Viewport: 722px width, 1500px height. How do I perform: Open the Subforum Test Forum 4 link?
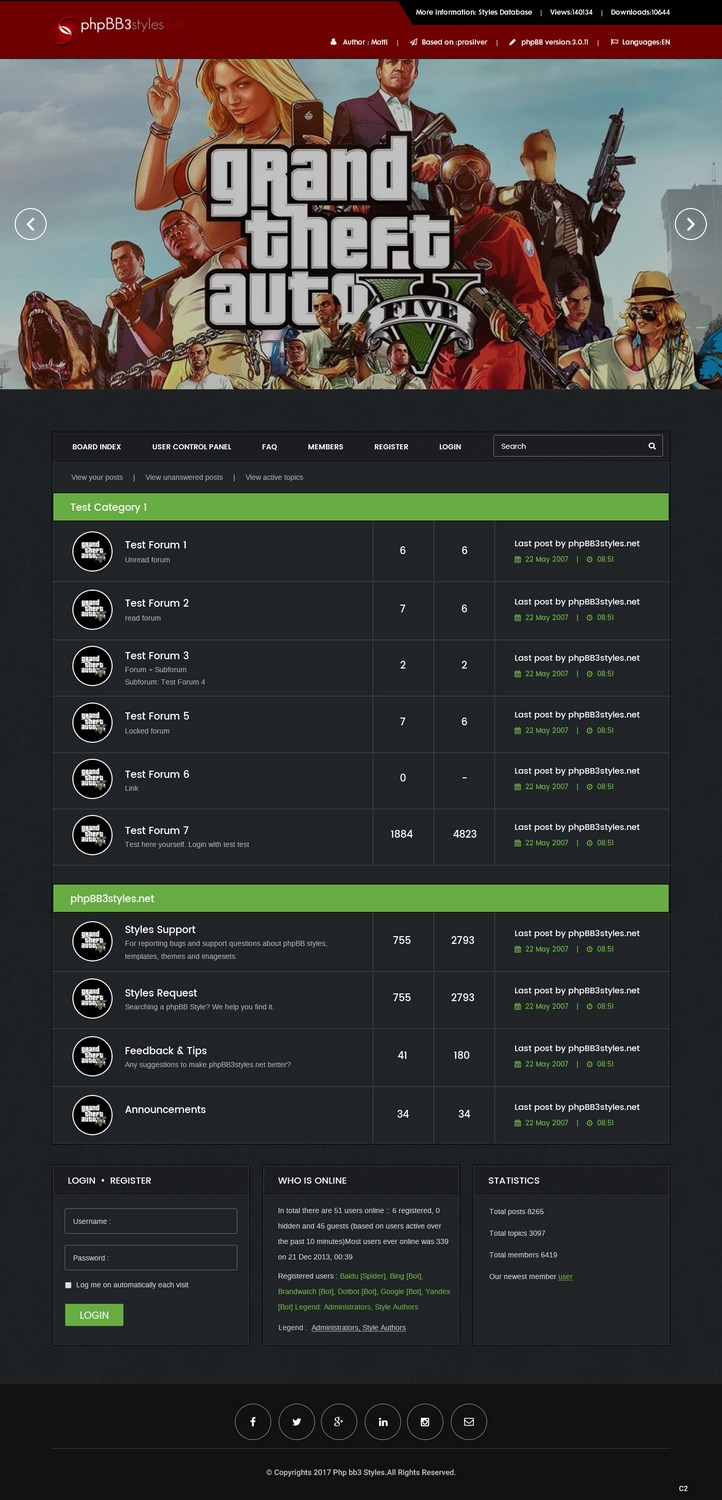pyautogui.click(x=183, y=682)
